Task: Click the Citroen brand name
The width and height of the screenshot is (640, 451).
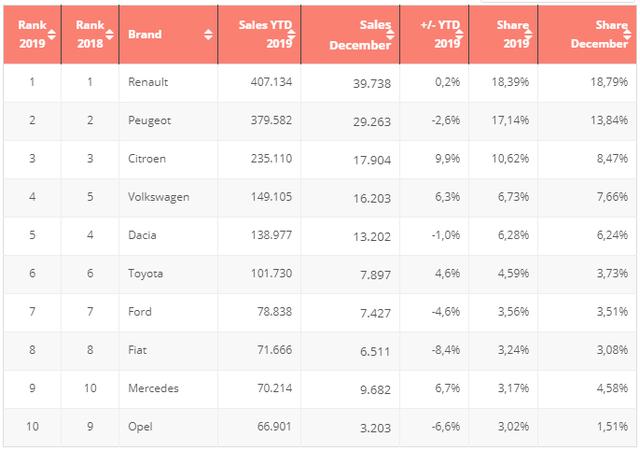Action: click(x=148, y=159)
